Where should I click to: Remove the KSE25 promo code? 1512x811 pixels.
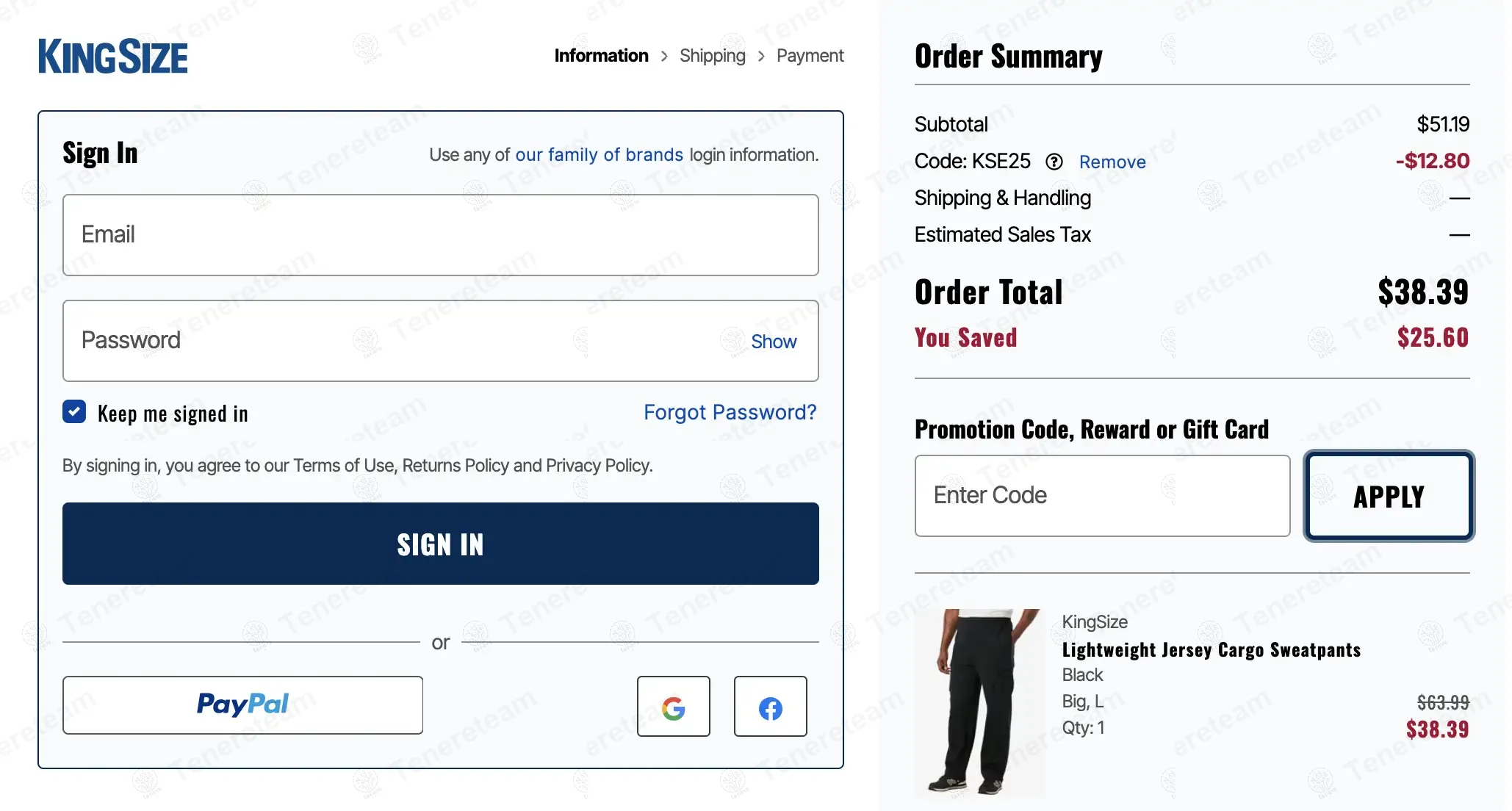coord(1112,162)
